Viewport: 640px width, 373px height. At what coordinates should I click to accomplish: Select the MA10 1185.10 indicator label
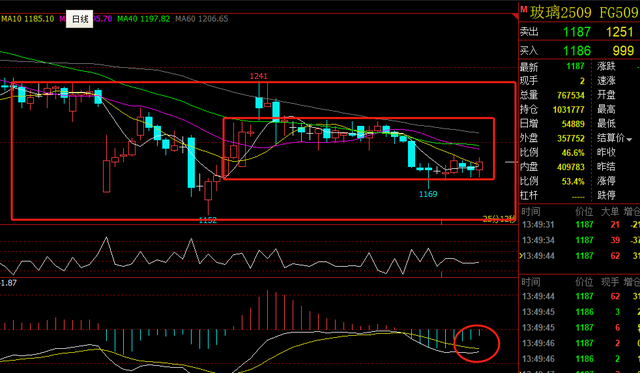click(27, 19)
